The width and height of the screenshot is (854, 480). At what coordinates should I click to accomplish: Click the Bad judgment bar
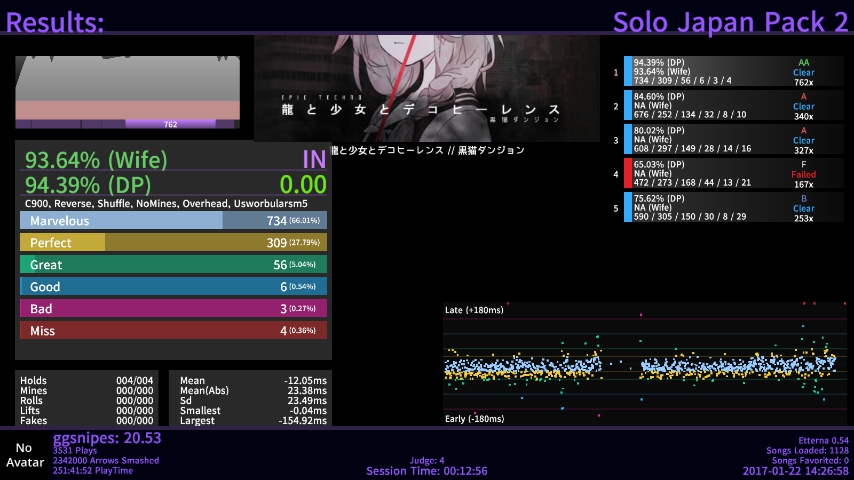point(173,309)
